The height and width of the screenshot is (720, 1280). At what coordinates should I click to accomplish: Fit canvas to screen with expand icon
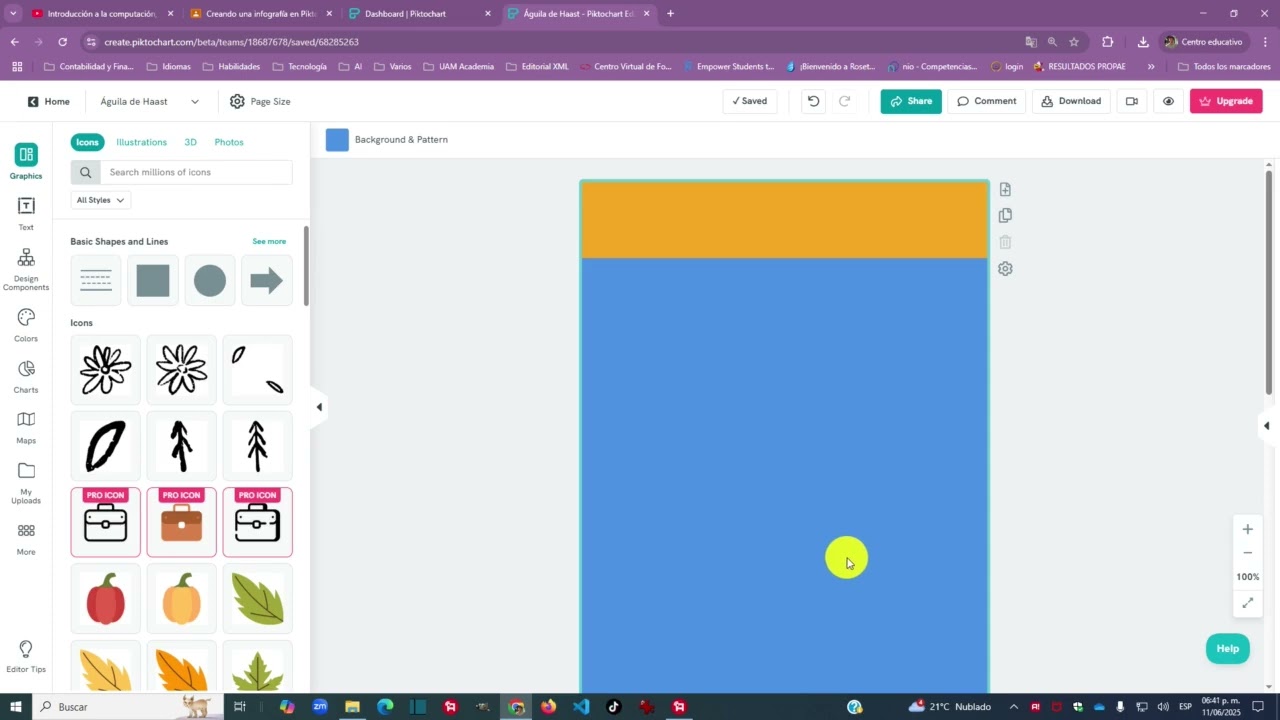point(1247,603)
